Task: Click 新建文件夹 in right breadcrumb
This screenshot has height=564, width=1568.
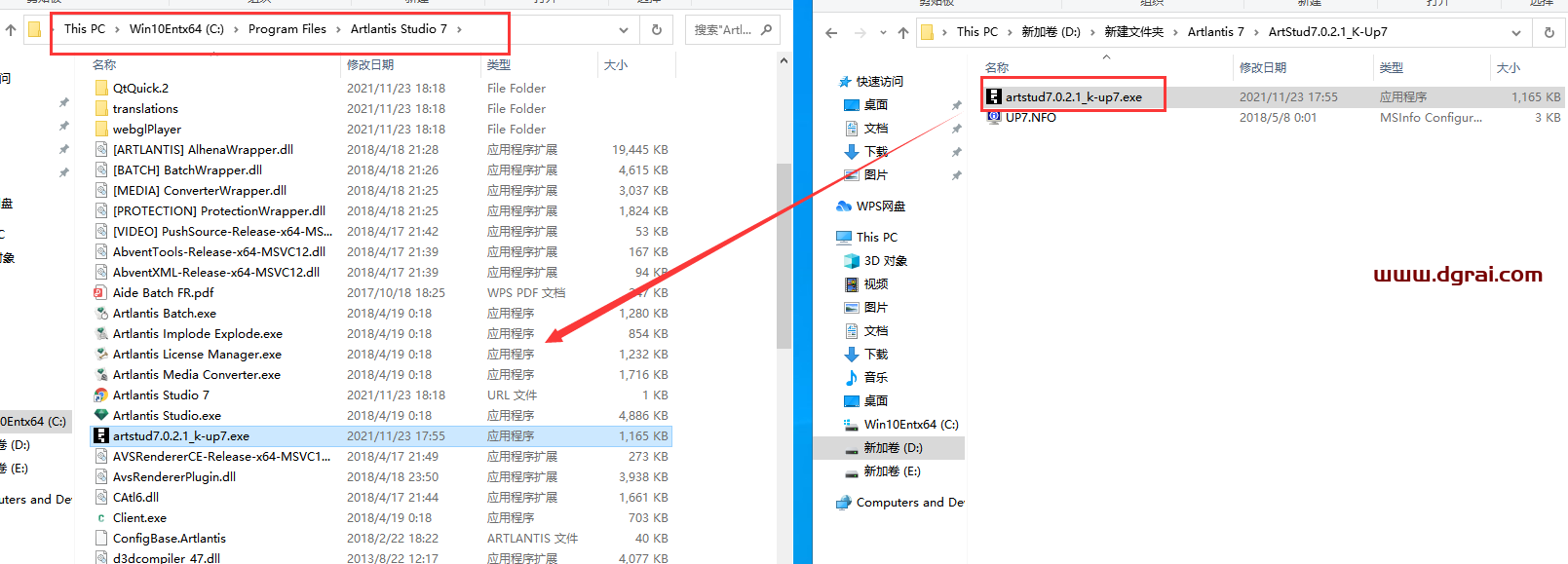Action: tap(1133, 32)
